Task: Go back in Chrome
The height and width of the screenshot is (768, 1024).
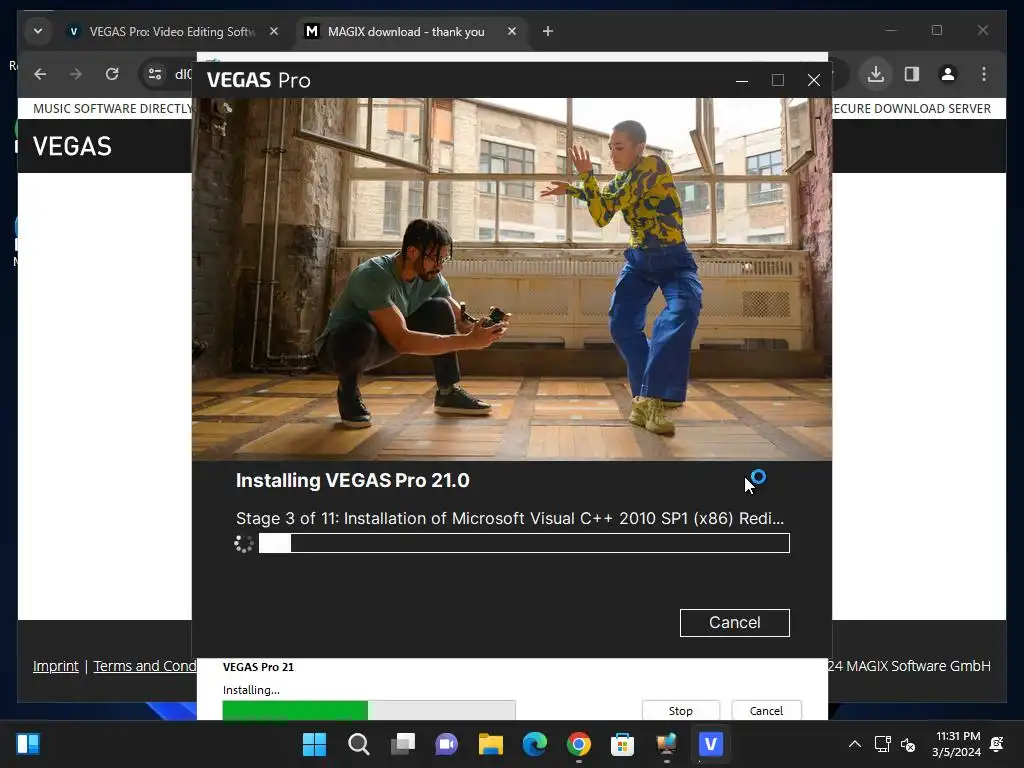Action: tap(40, 74)
